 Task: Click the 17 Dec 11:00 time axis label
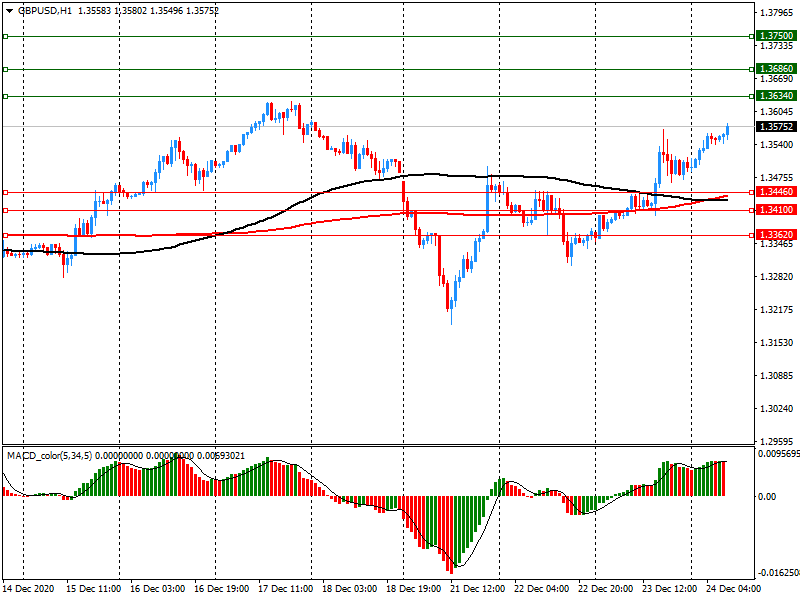click(287, 589)
